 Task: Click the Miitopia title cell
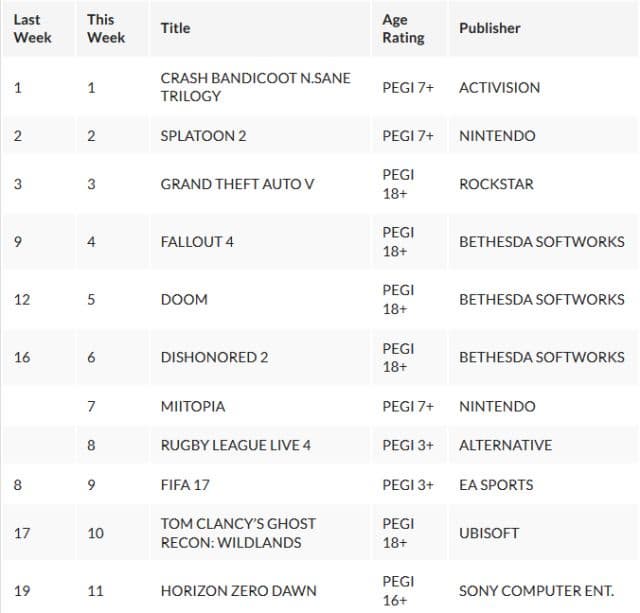coord(193,406)
